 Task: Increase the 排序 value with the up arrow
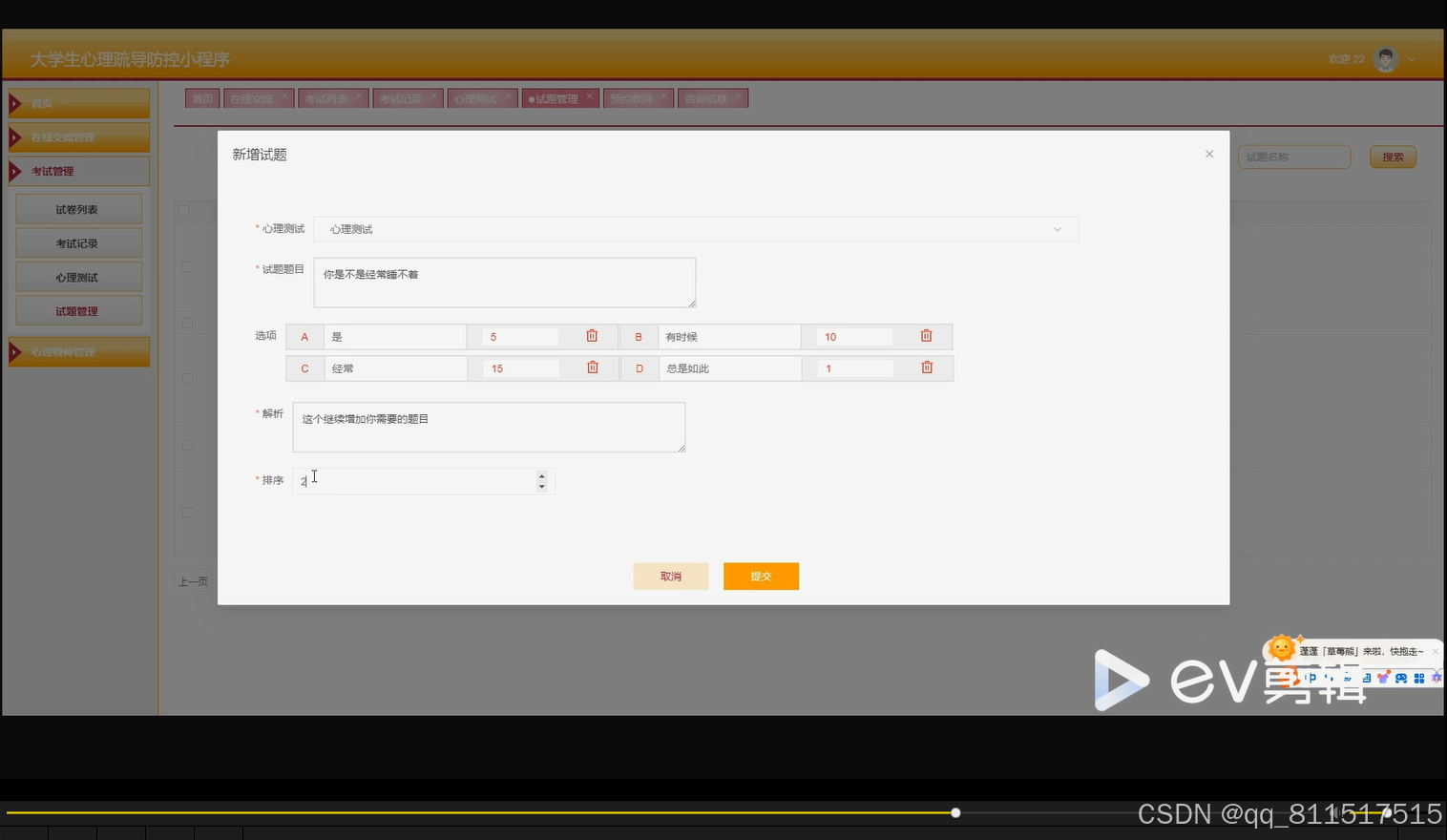click(541, 475)
